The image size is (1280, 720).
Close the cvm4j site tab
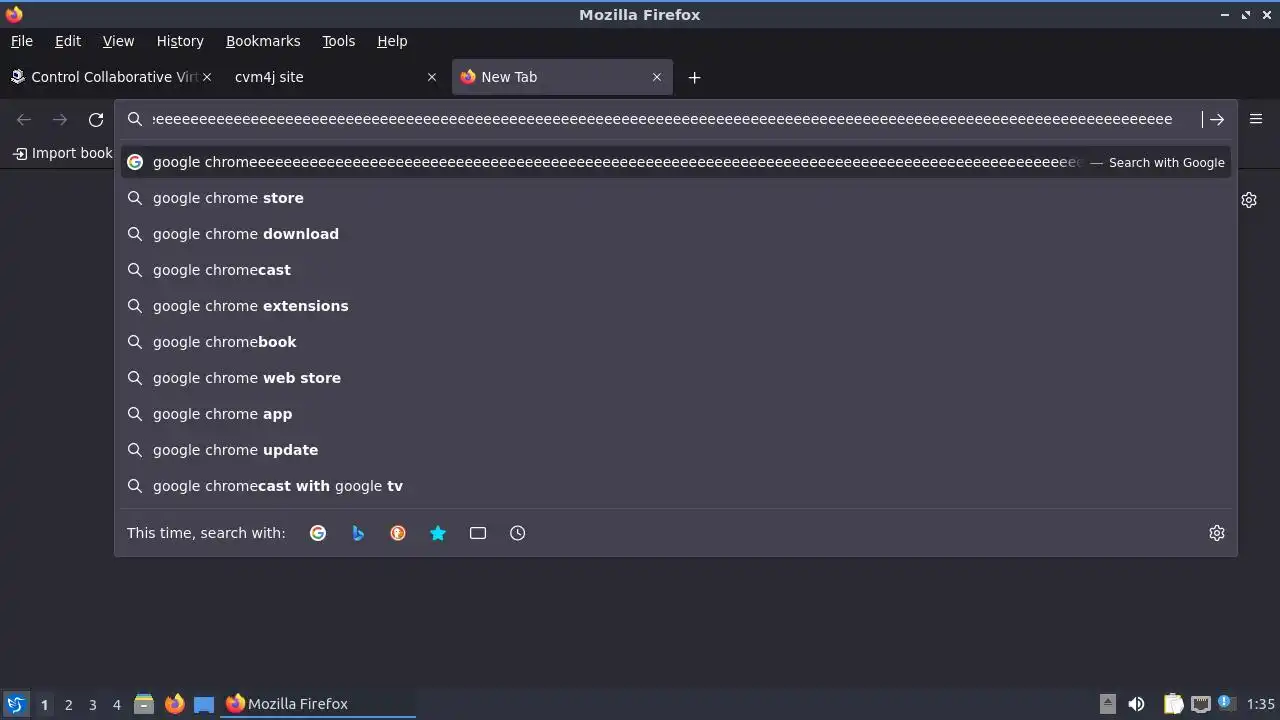click(x=432, y=77)
